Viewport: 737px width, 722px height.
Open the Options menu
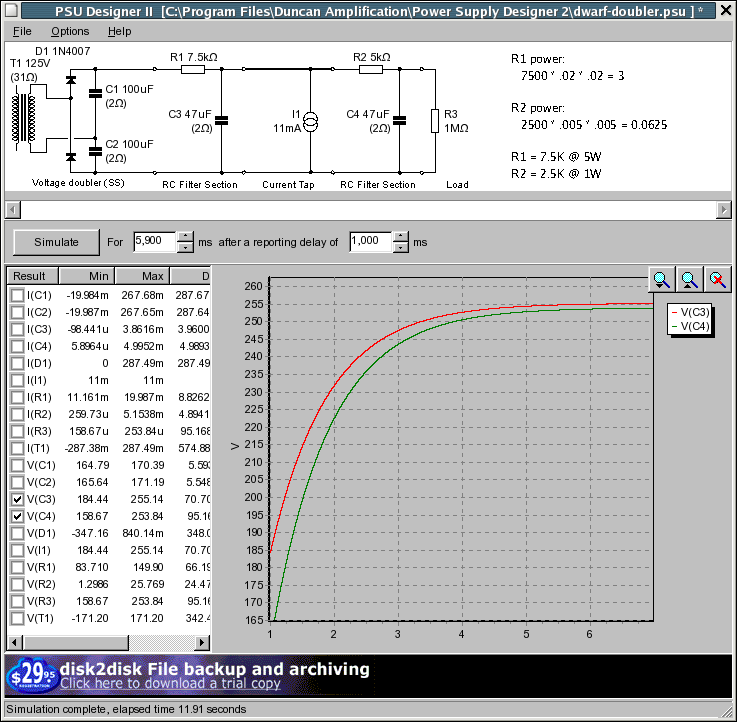click(70, 32)
